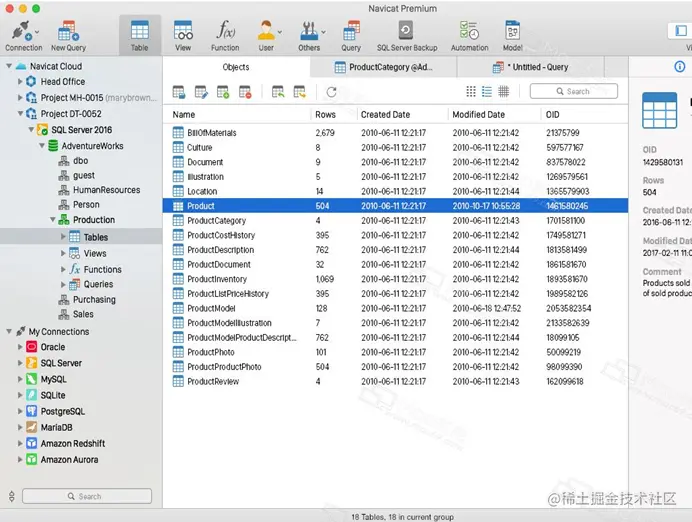Click the Design Table icon
692x522 pixels.
tap(201, 92)
